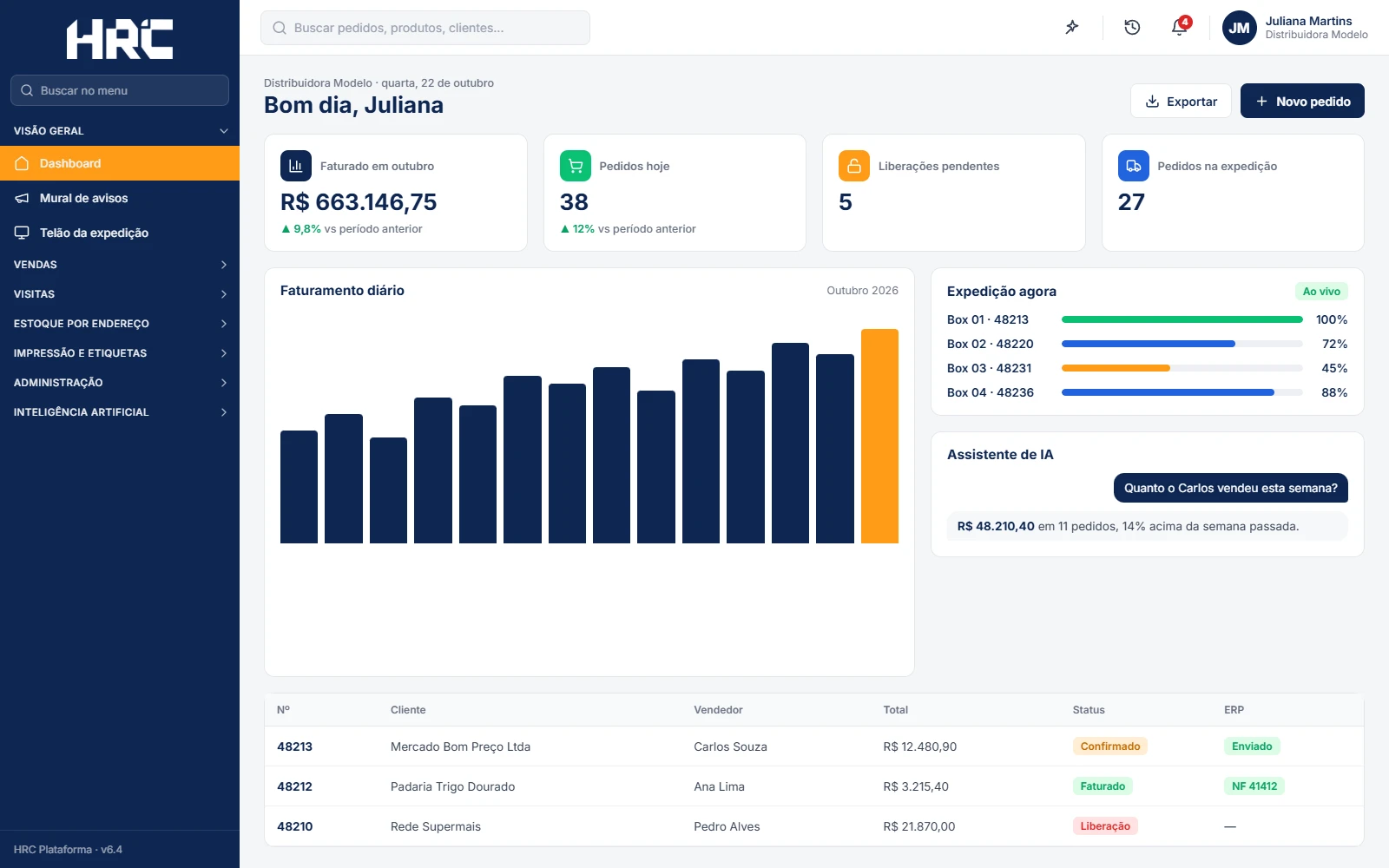Open Telão da expedição page
Image resolution: width=1389 pixels, height=868 pixels.
120,233
